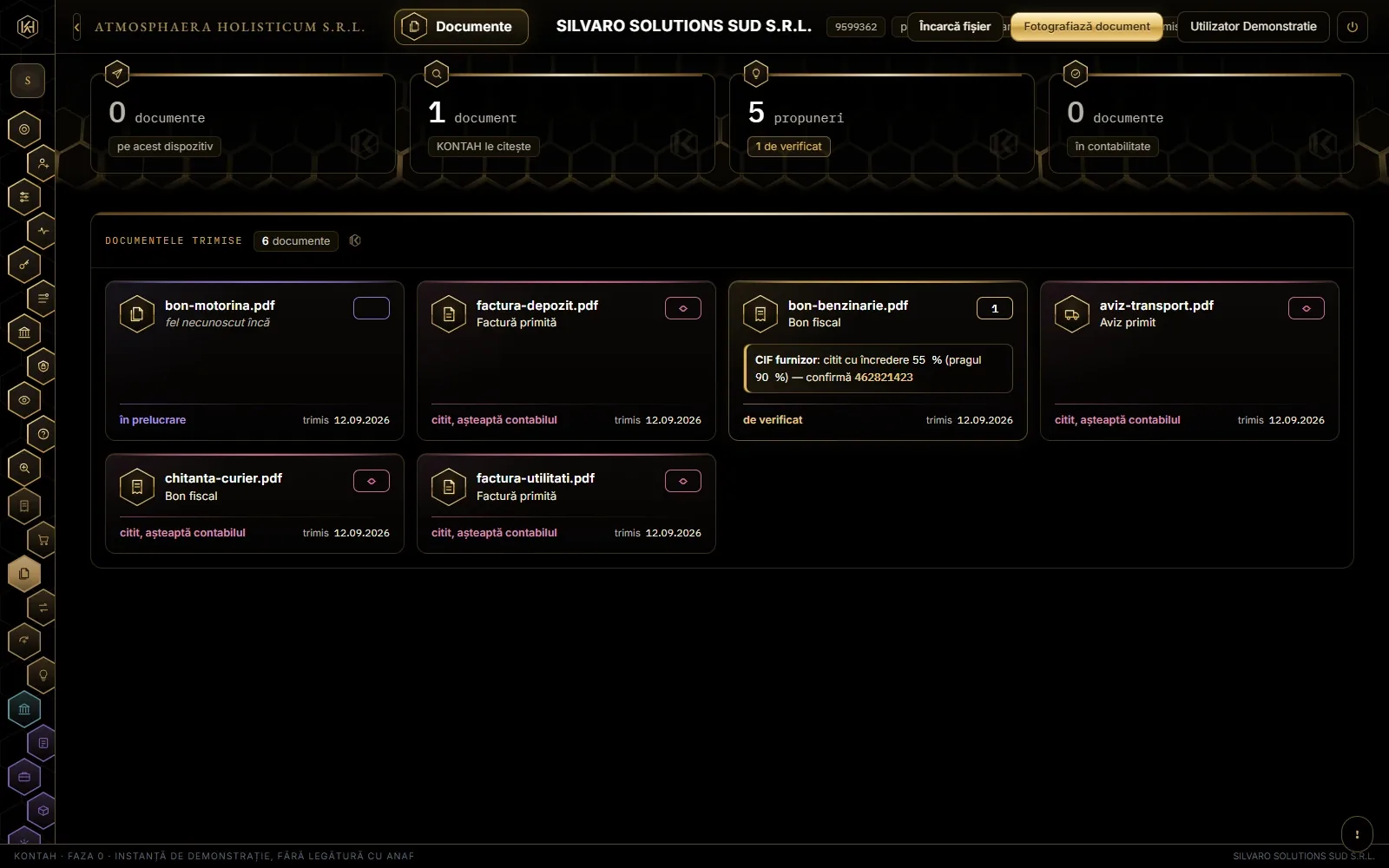
Task: Open the three-dot floating menu button
Action: coord(1357,834)
